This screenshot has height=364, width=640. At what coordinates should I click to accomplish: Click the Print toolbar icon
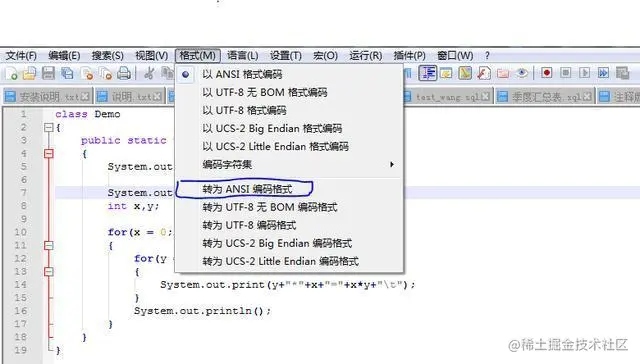click(x=124, y=73)
